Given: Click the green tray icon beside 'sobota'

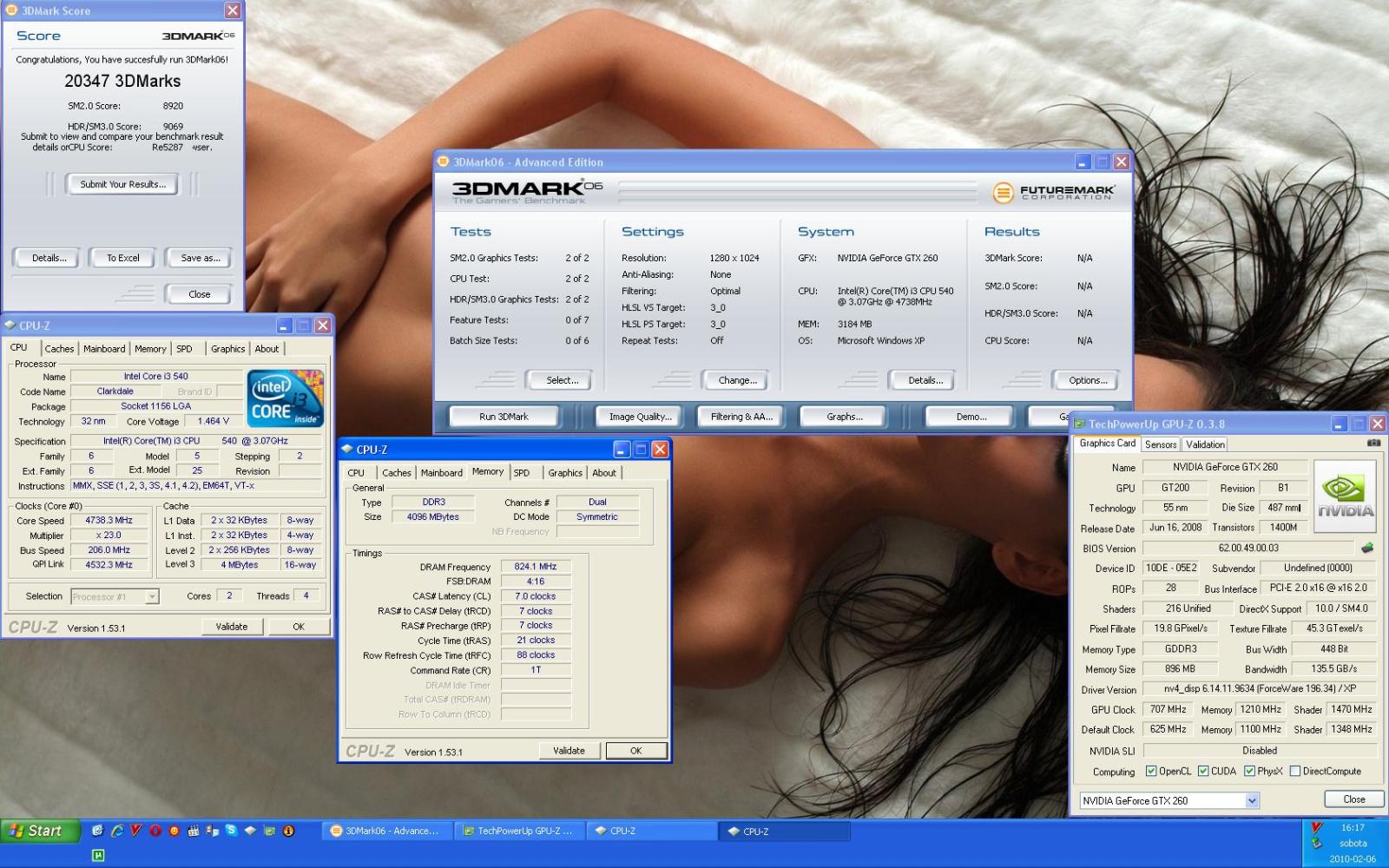Looking at the screenshot, I should click(1317, 843).
